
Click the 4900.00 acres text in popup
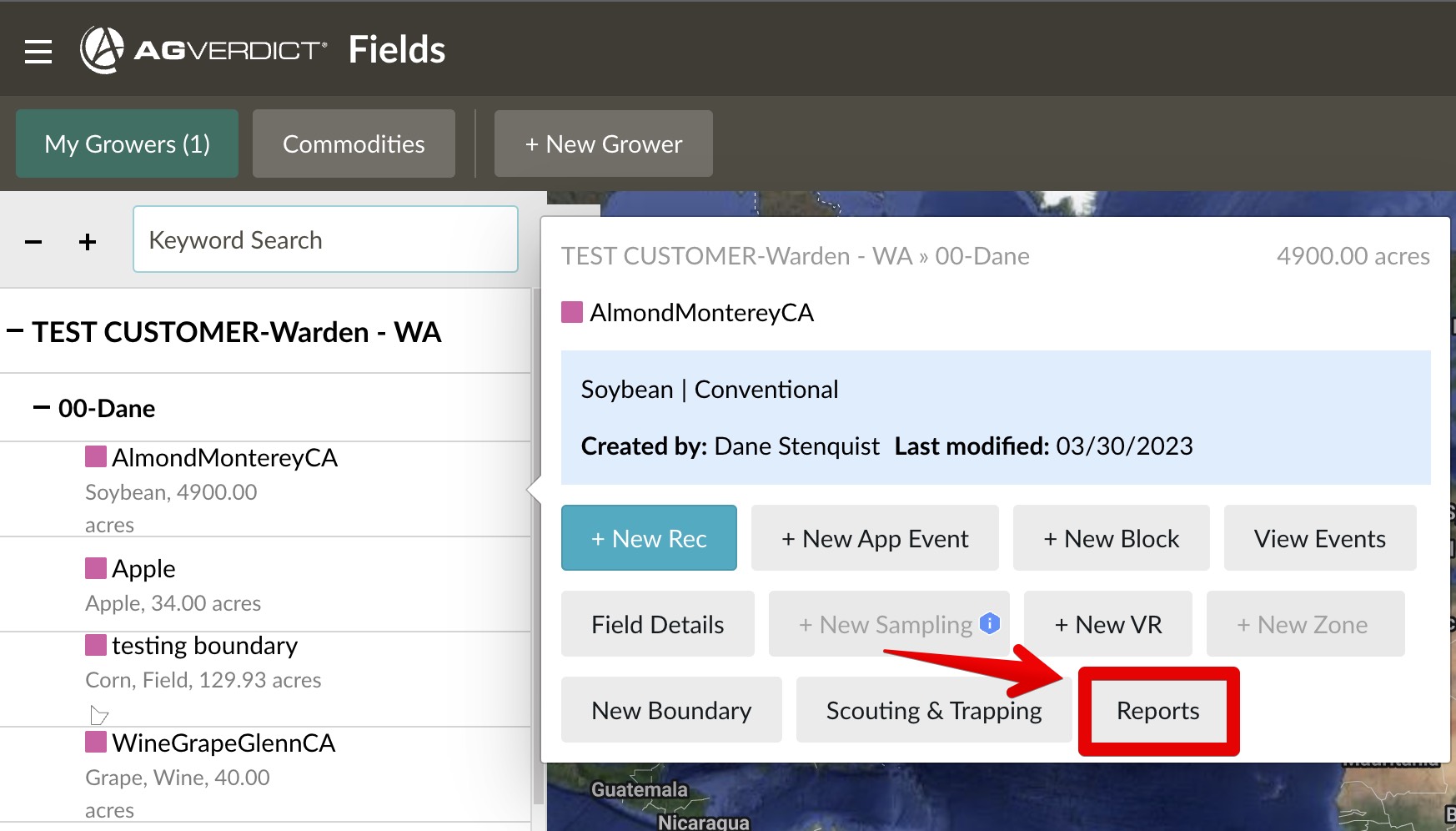pyautogui.click(x=1353, y=256)
